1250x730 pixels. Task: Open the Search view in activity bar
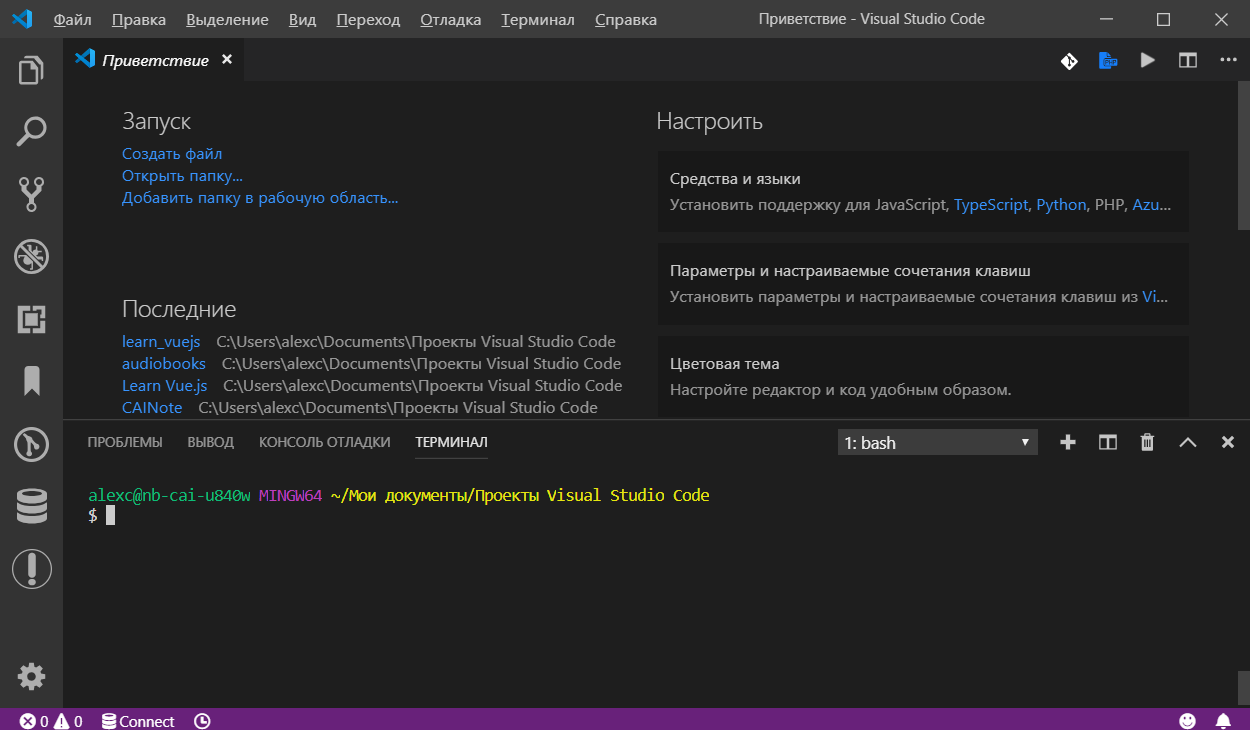click(31, 131)
